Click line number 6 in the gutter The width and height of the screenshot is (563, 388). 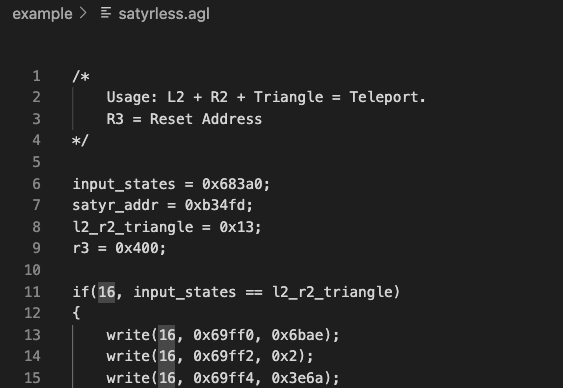pyautogui.click(x=36, y=184)
